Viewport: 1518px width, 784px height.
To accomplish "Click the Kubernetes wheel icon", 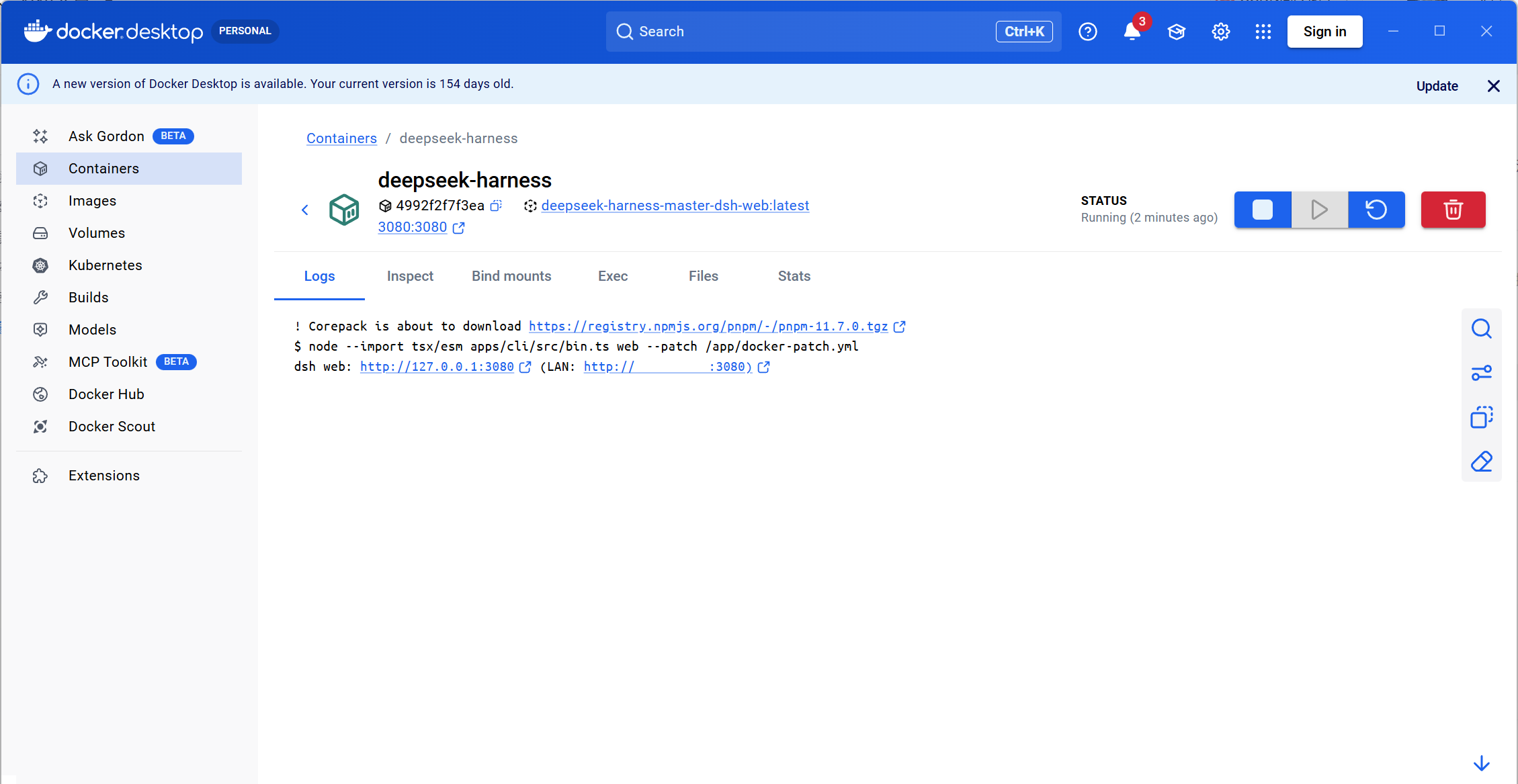I will [x=40, y=265].
